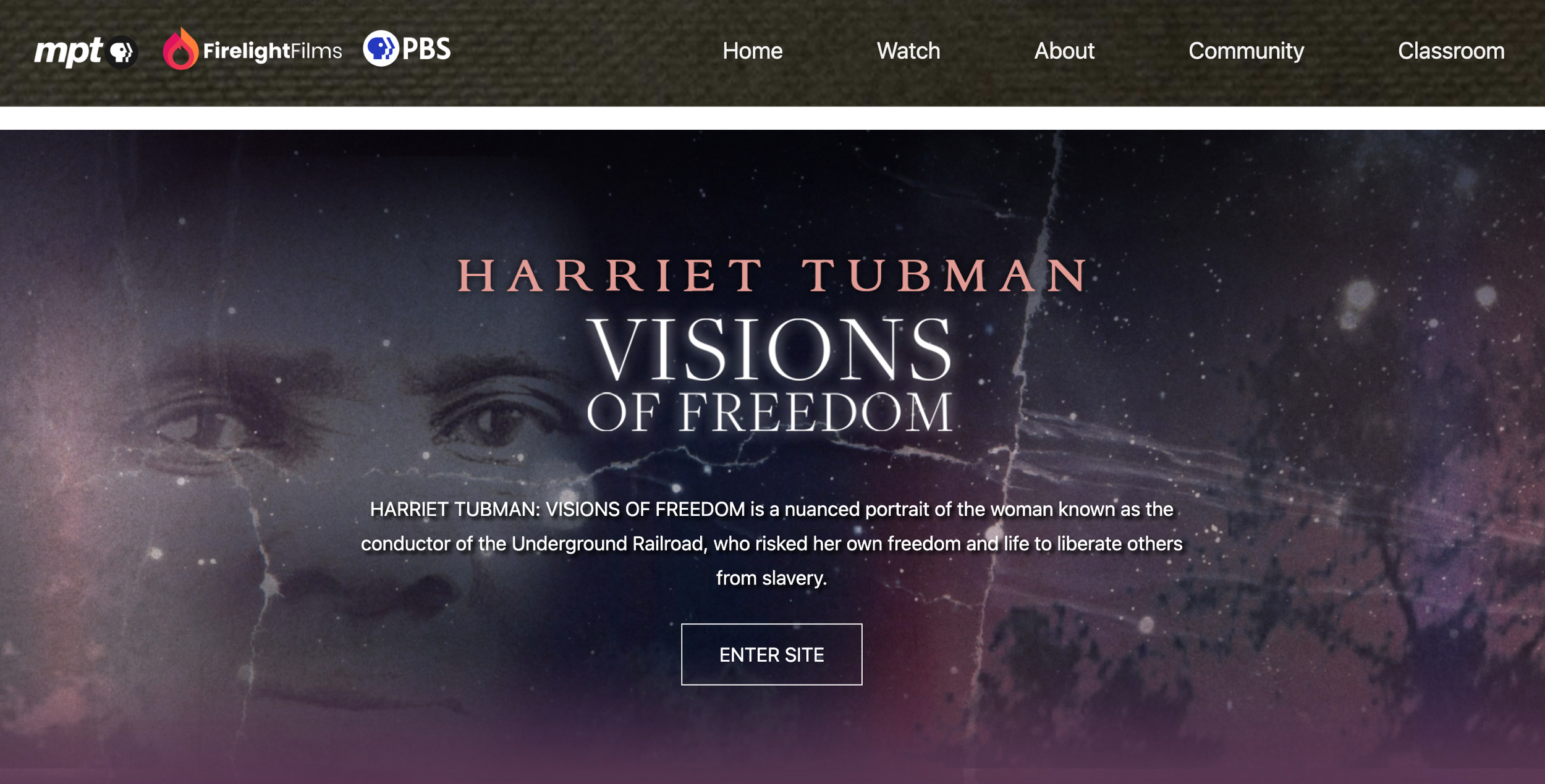Screen dimensions: 1545x784
Task: Open the FirelightFilms wordmark text
Action: point(272,51)
